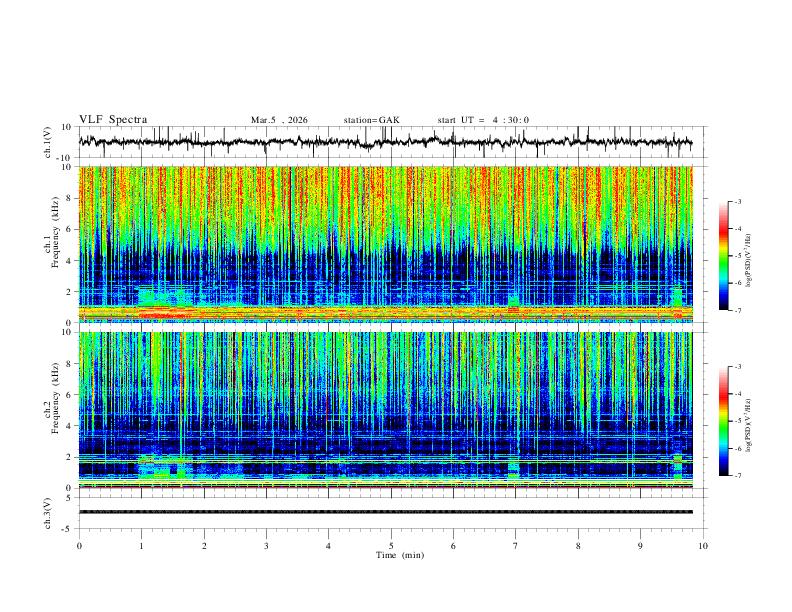Click time axis tick label '0'

click(x=79, y=546)
